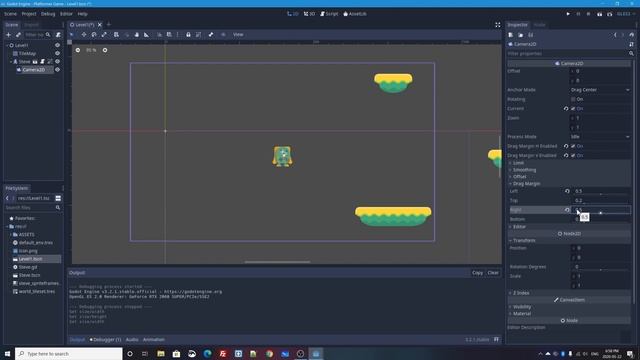This screenshot has height=360, width=640.
Task: Select the Ruler mode tool
Action: tap(147, 35)
